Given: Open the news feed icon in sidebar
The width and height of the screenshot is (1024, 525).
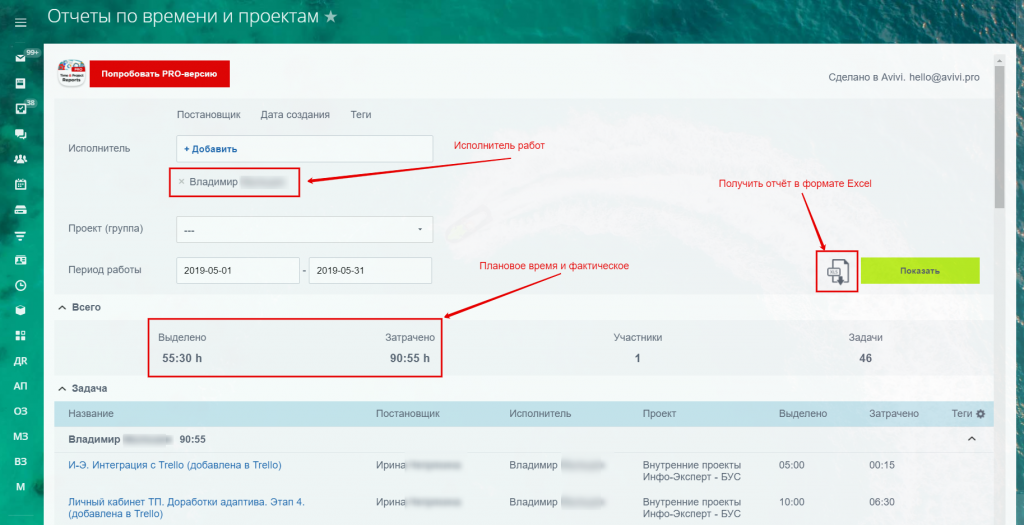Looking at the screenshot, I should pos(20,84).
